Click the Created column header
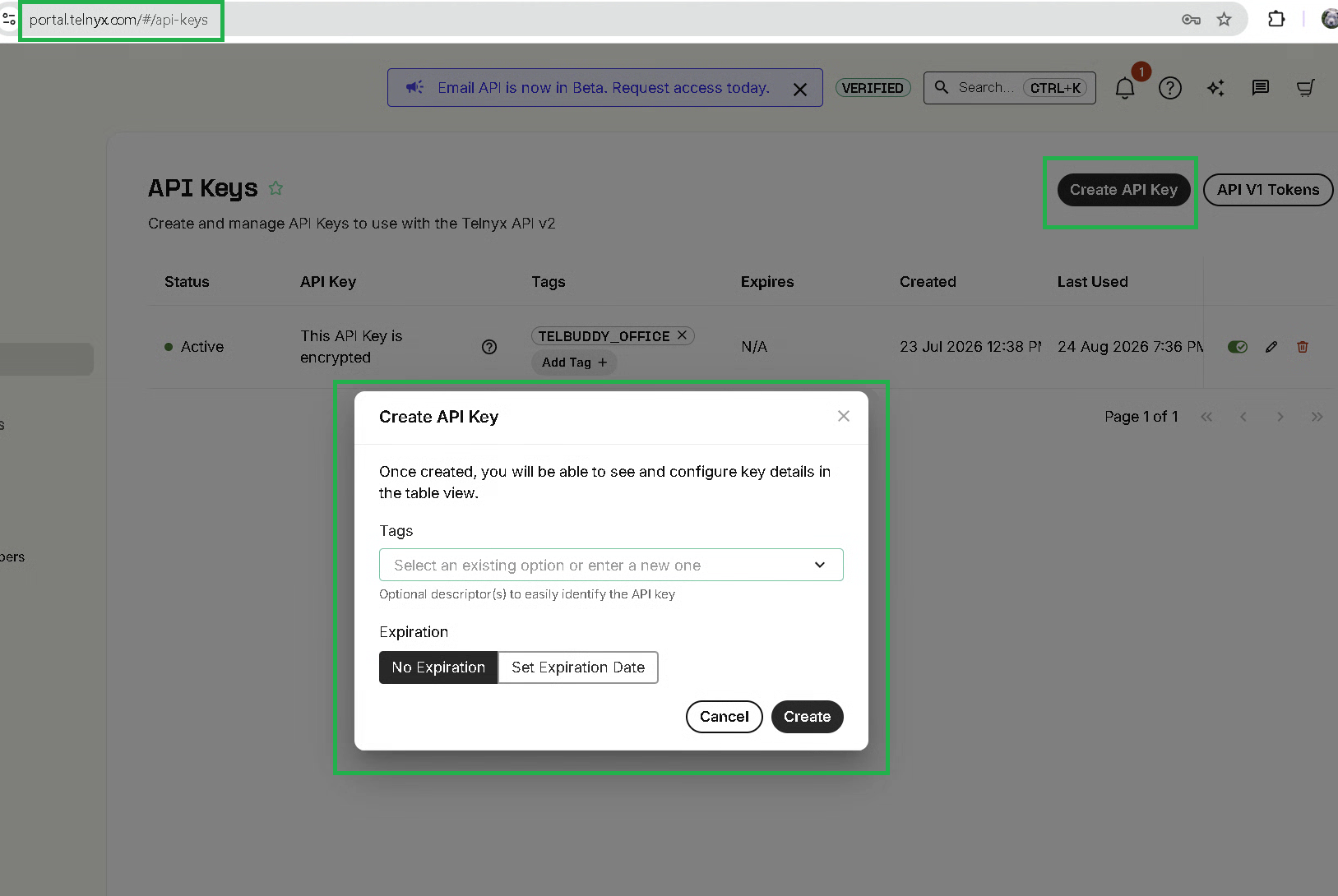Image resolution: width=1338 pixels, height=896 pixels. pos(928,282)
